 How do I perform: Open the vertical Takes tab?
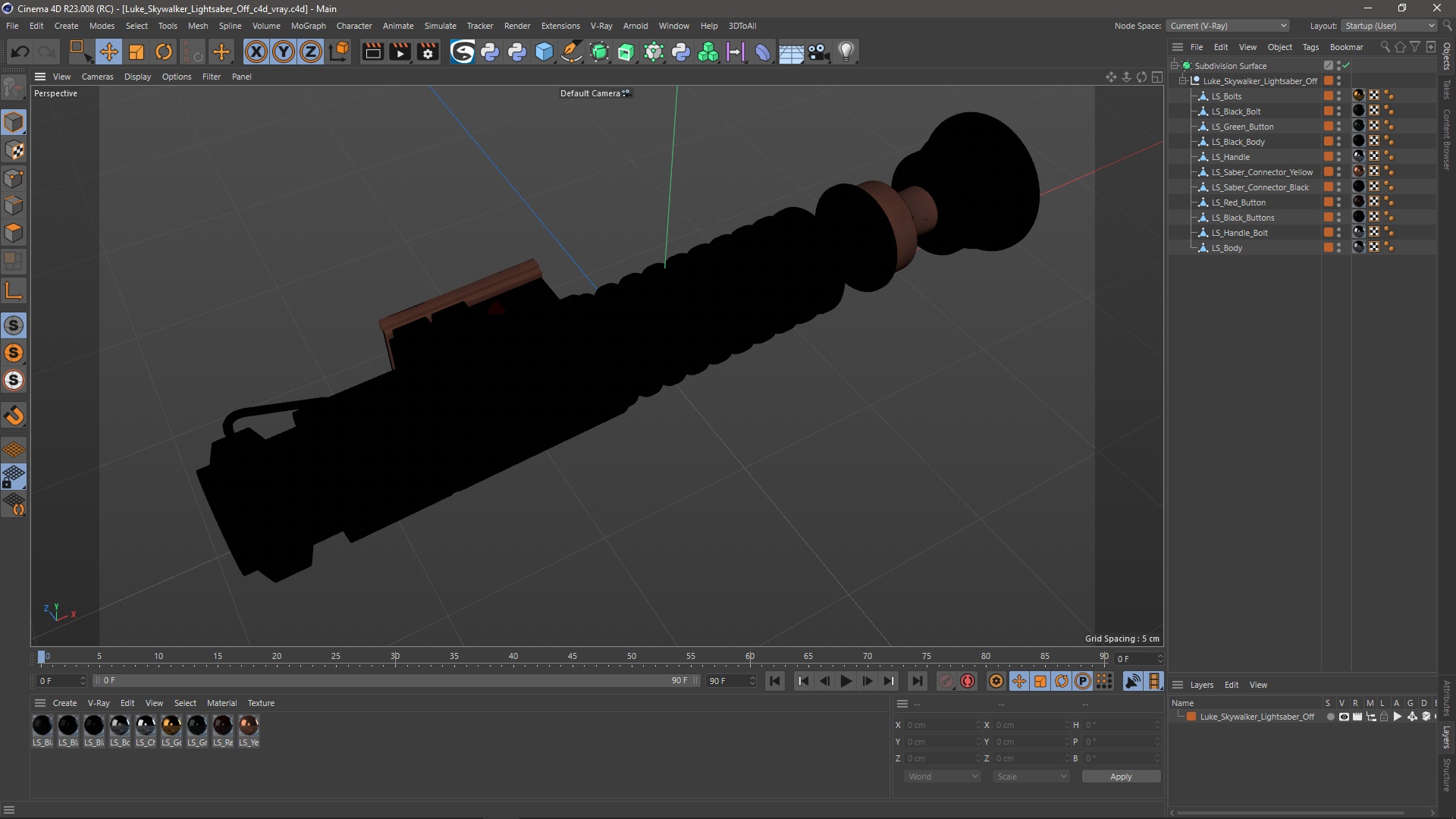click(x=1447, y=89)
